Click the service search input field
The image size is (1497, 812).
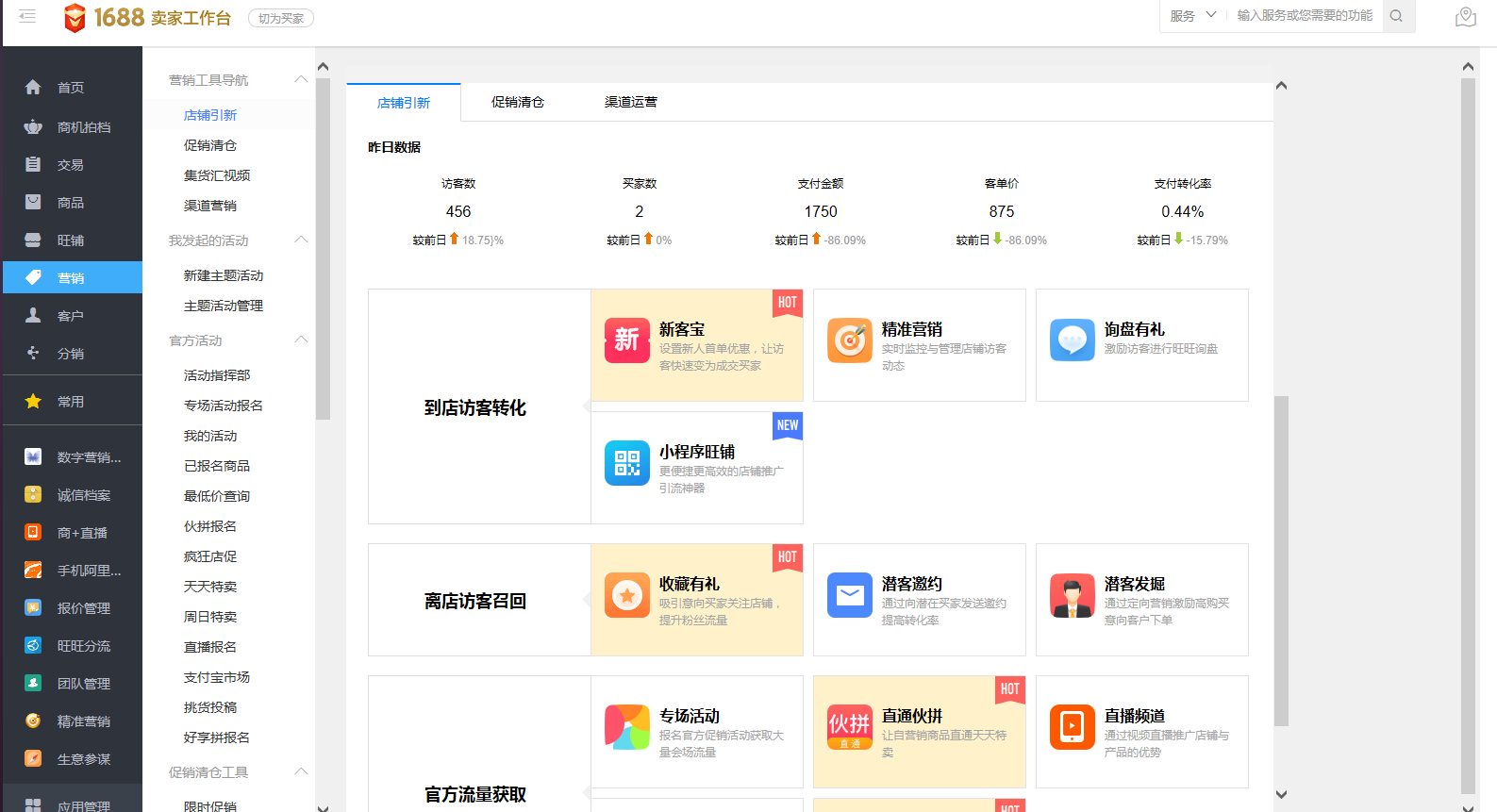click(1306, 16)
